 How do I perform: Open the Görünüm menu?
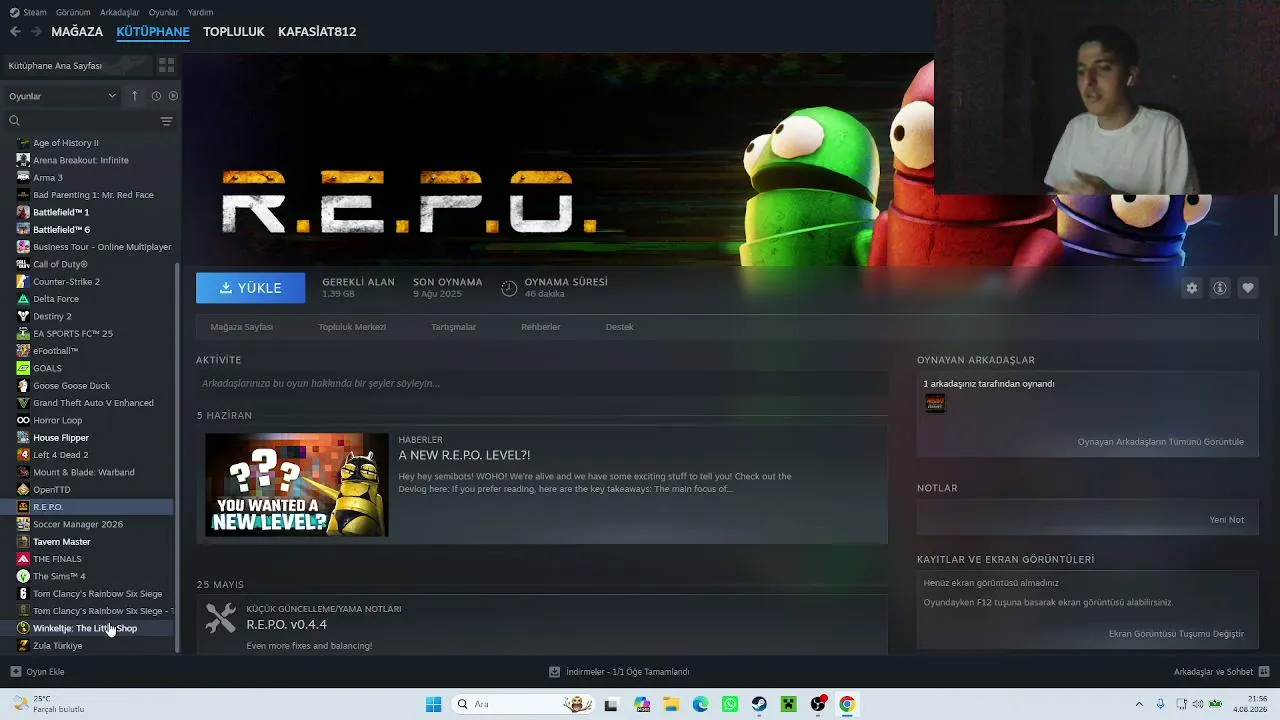tap(74, 12)
